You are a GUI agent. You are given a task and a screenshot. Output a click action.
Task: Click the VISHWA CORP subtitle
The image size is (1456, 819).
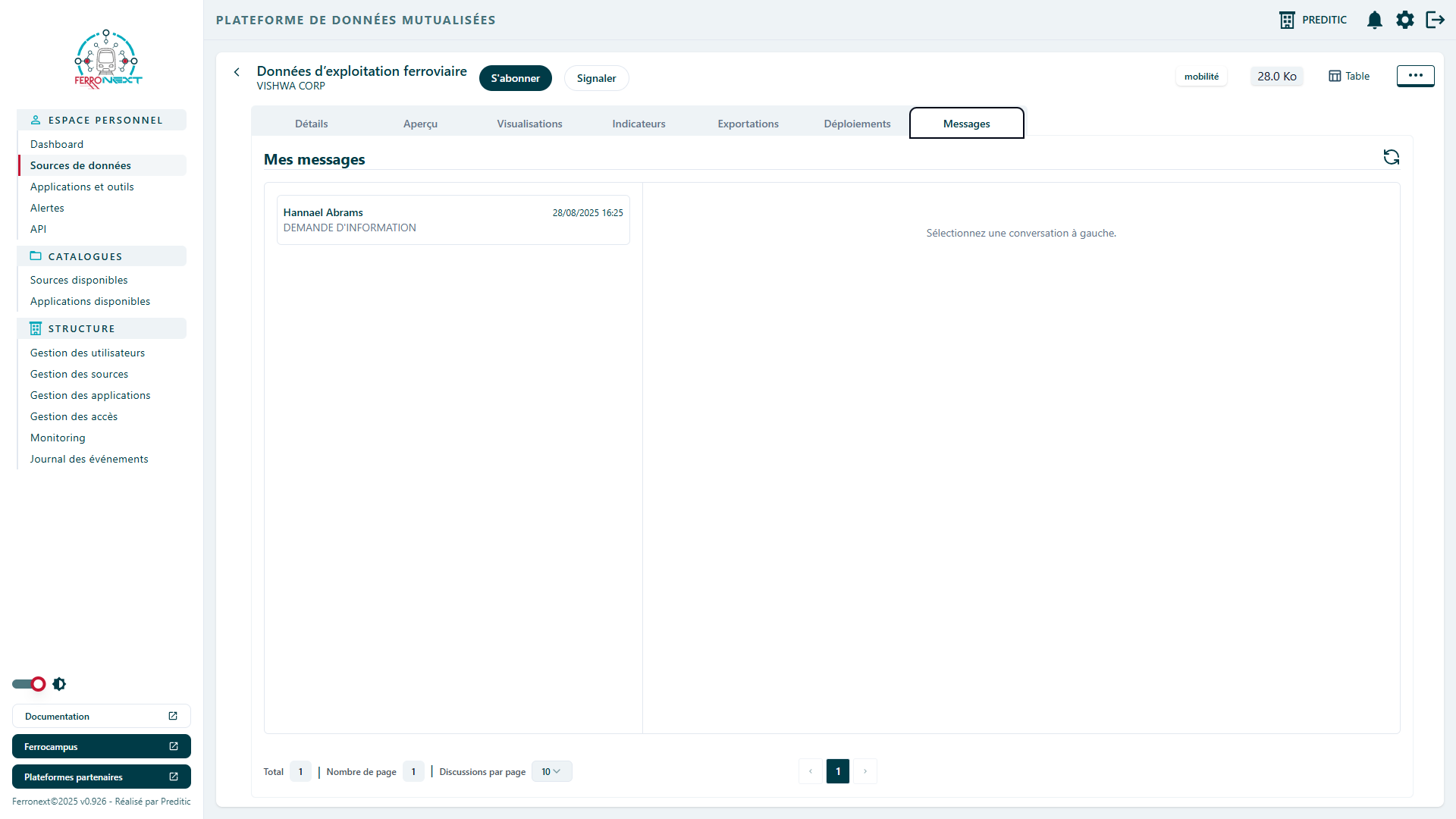click(290, 86)
